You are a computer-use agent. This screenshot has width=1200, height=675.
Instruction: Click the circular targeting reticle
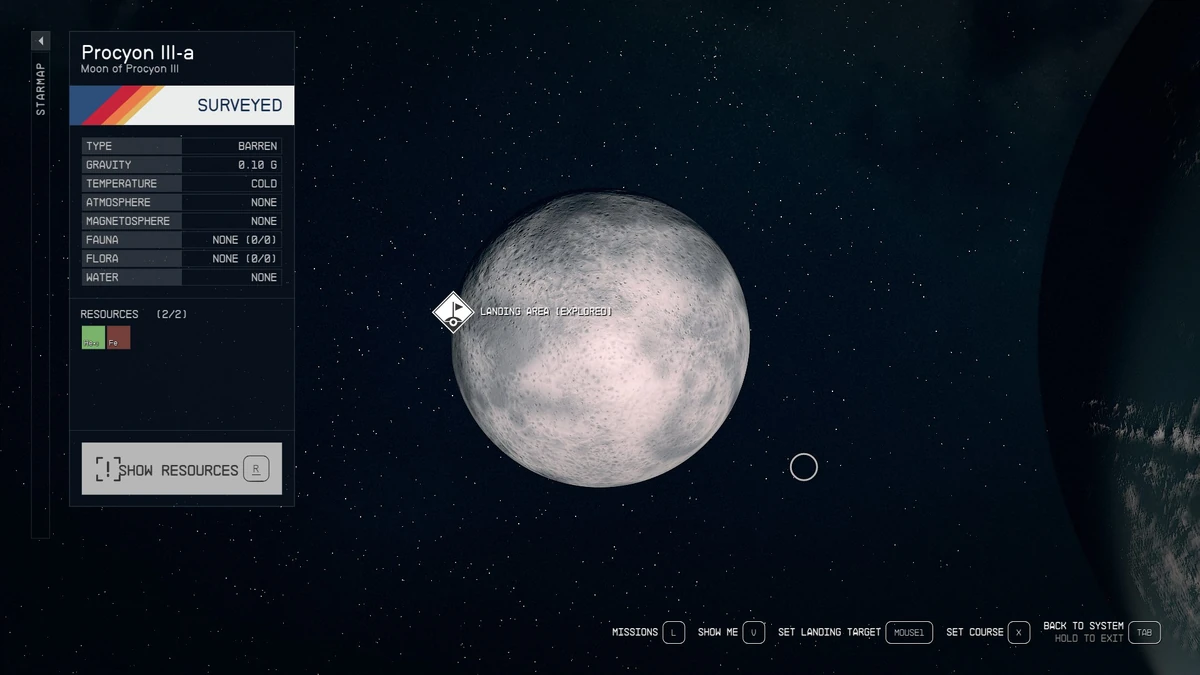pos(803,466)
